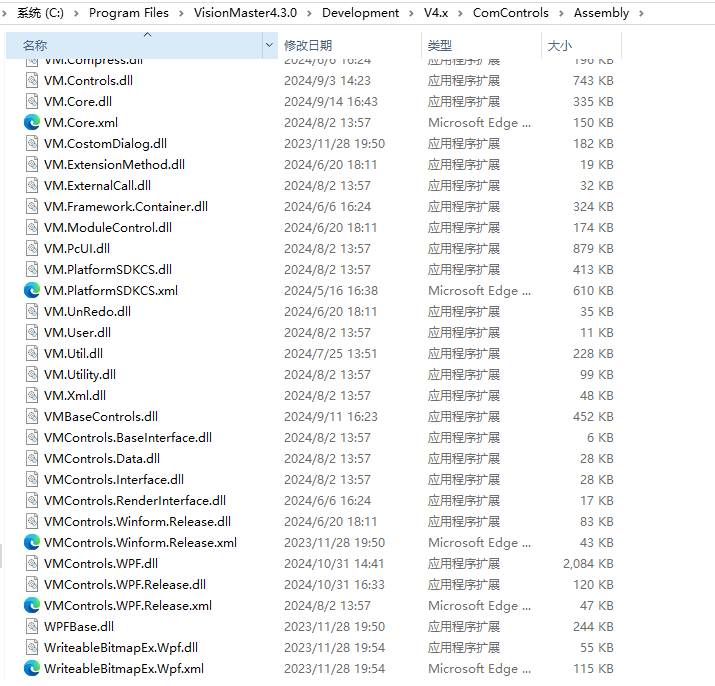Viewport: 715px width, 686px height.
Task: Select file name VMControls.WPF.Release.dll
Action: click(125, 584)
